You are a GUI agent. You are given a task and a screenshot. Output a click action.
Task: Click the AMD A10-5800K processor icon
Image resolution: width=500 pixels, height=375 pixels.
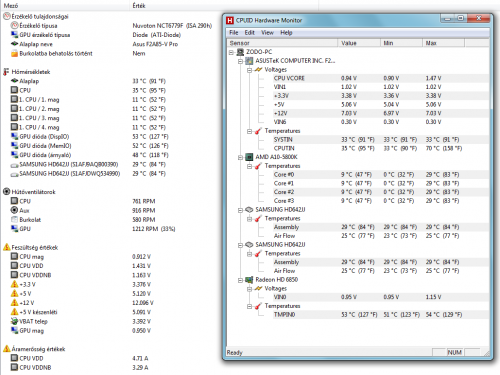click(249, 157)
